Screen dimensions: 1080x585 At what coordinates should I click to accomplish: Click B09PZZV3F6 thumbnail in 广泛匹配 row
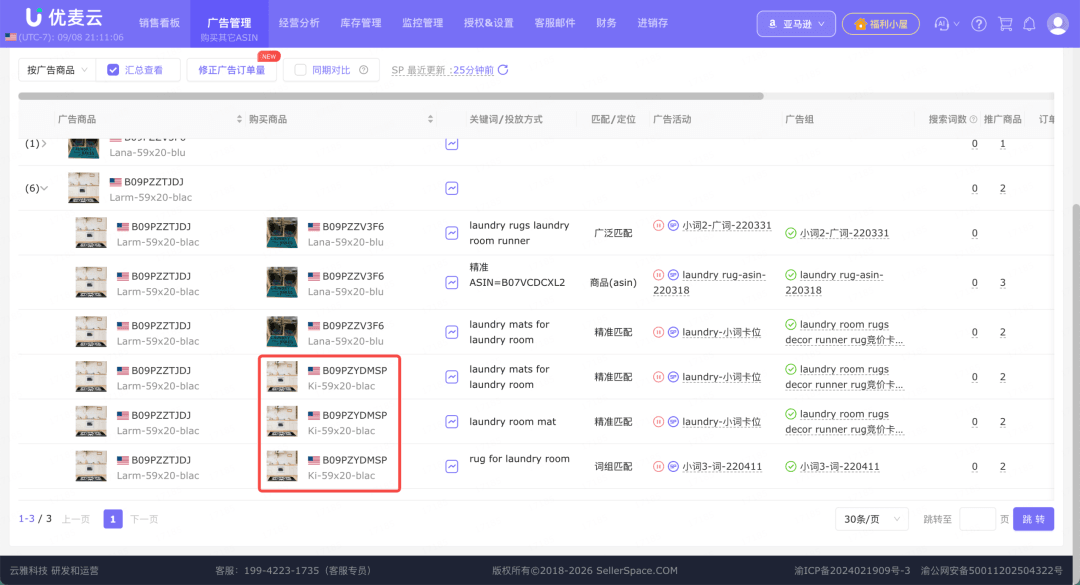click(282, 233)
